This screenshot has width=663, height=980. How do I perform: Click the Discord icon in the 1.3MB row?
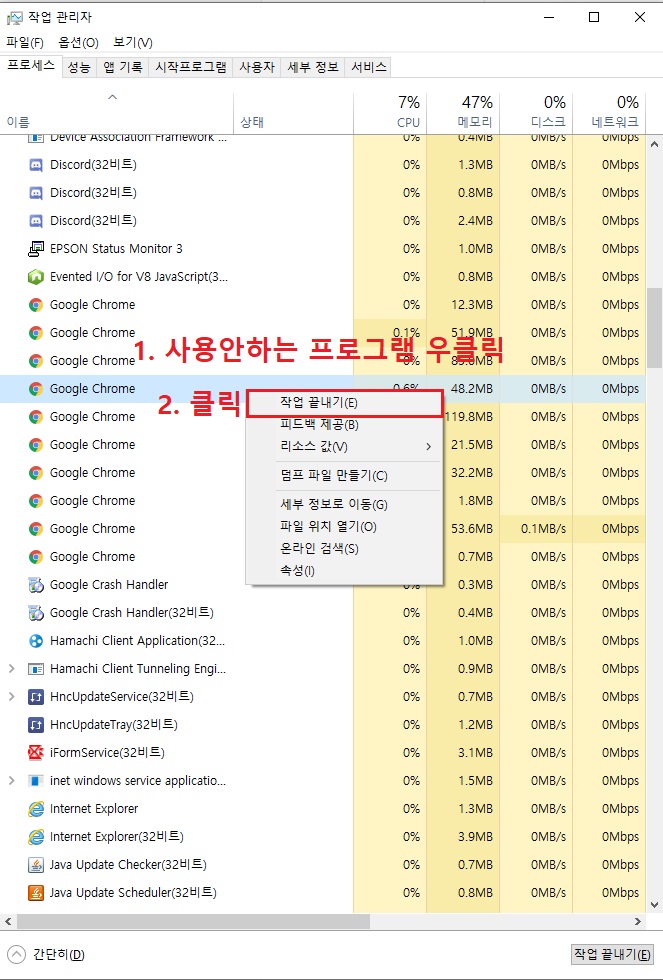pos(36,165)
